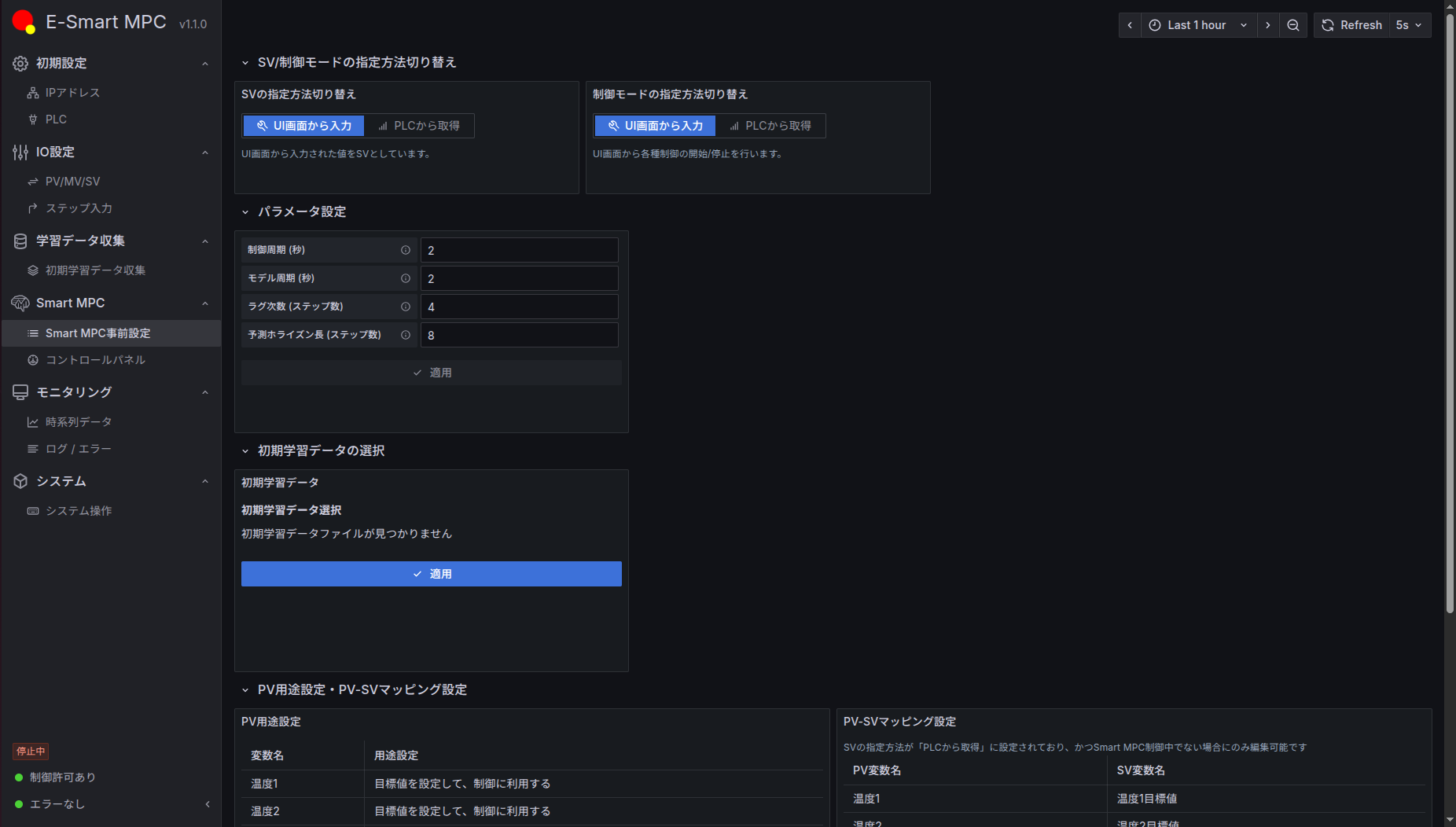Click the エラーなし status text
The image size is (1456, 827).
[57, 804]
